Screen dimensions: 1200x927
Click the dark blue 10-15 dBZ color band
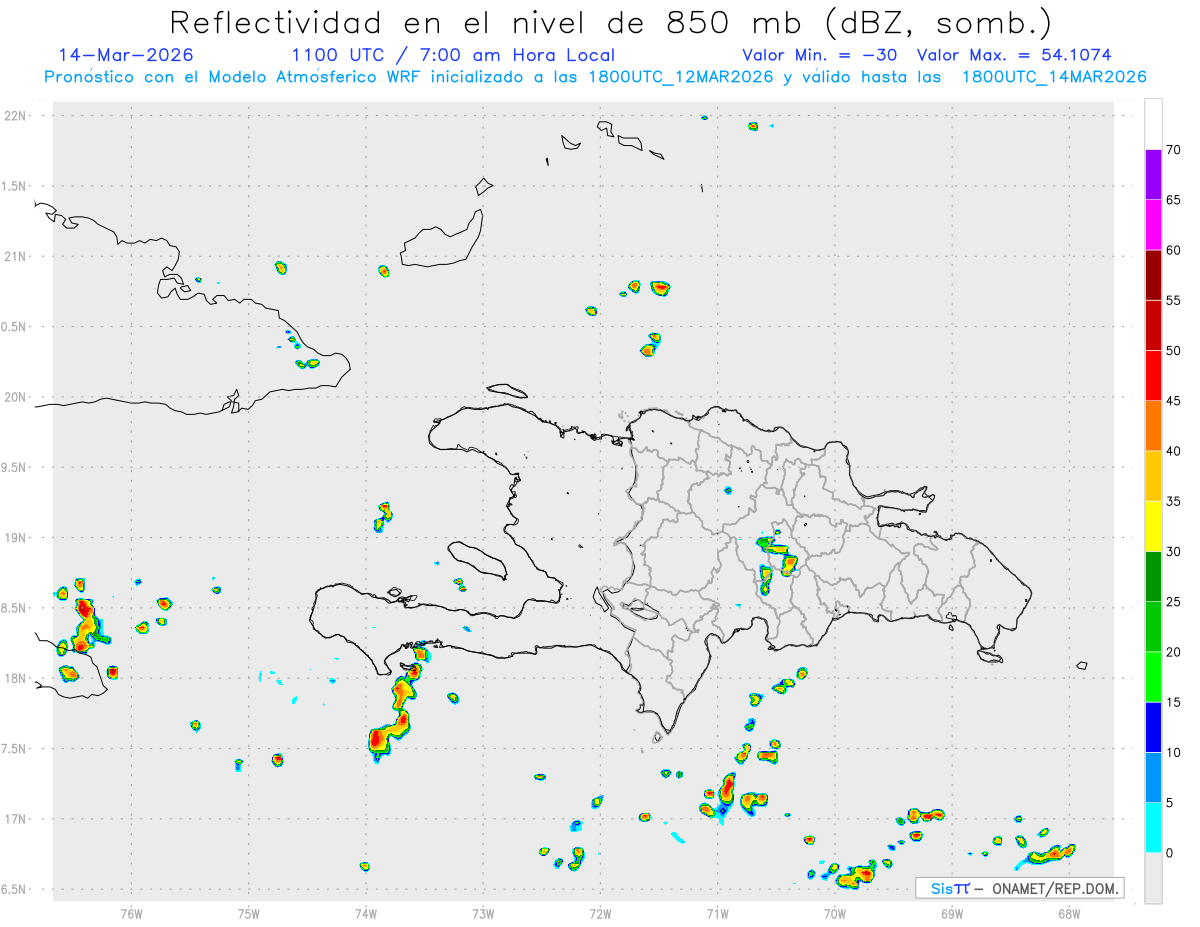(x=1153, y=727)
